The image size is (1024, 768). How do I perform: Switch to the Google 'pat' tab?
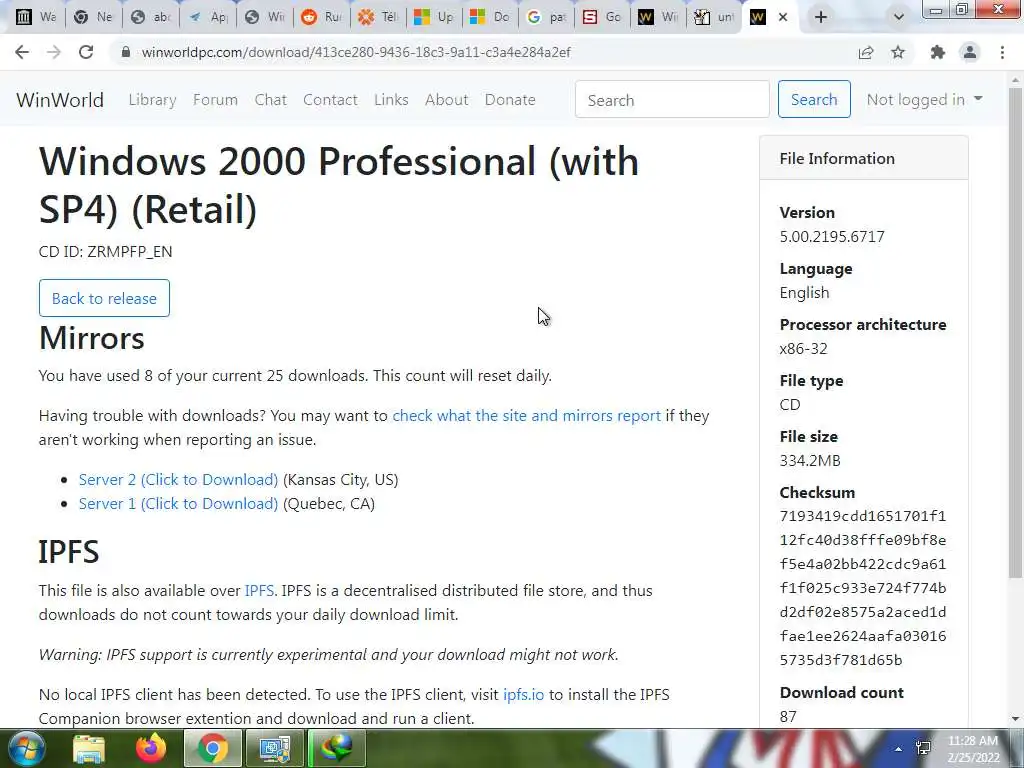point(547,17)
